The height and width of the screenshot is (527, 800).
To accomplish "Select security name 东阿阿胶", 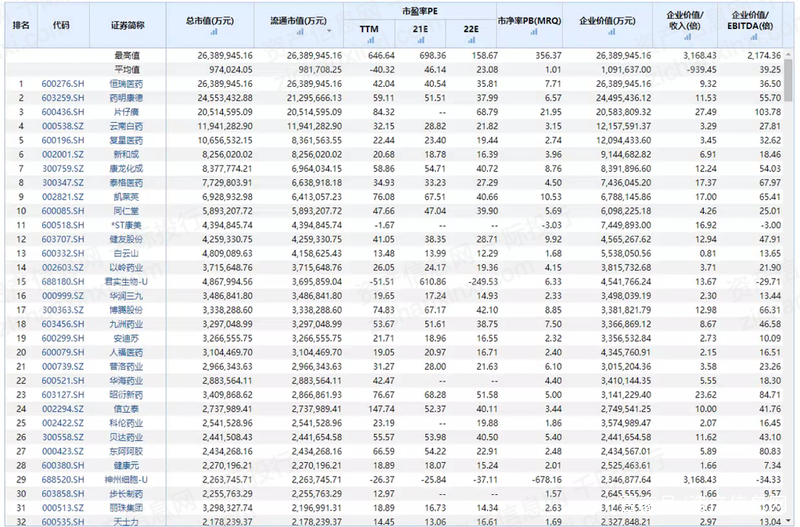I will (x=127, y=451).
